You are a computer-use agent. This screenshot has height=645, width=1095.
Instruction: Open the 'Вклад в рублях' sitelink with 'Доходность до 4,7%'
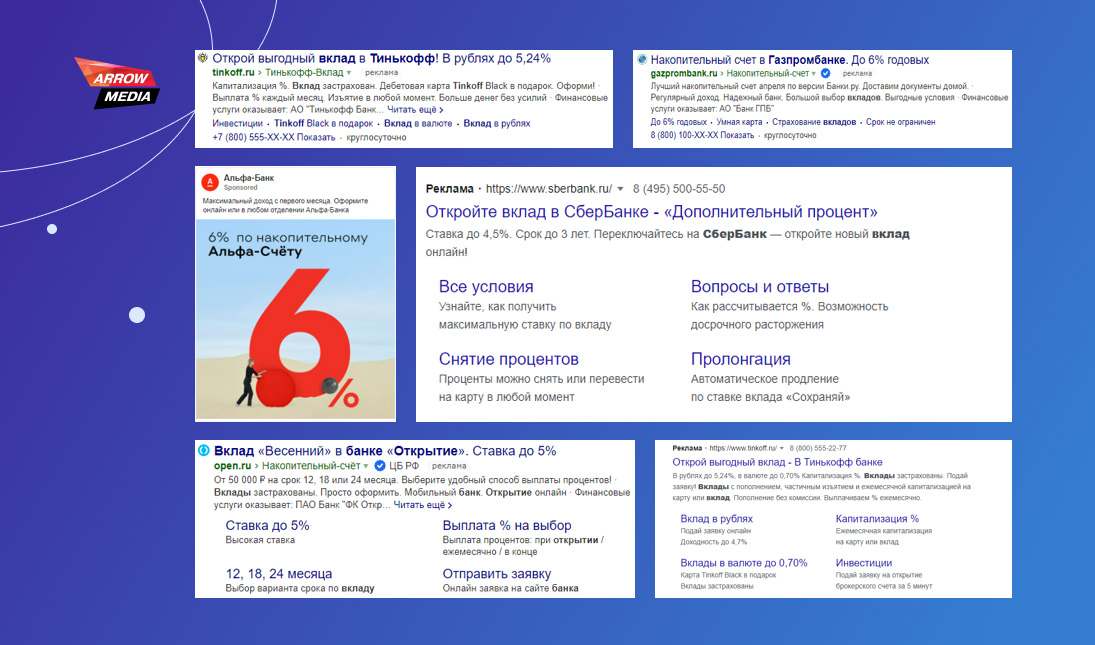(x=716, y=519)
